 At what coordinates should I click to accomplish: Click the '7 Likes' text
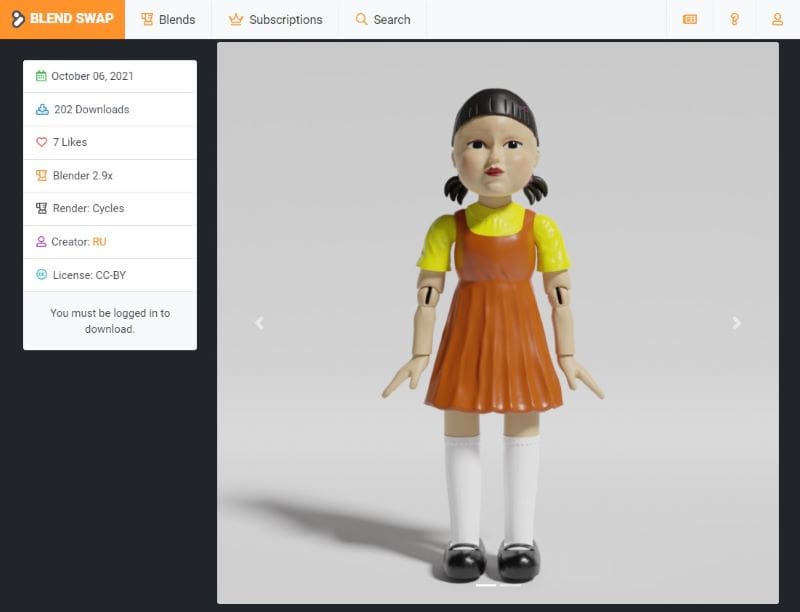[x=70, y=142]
